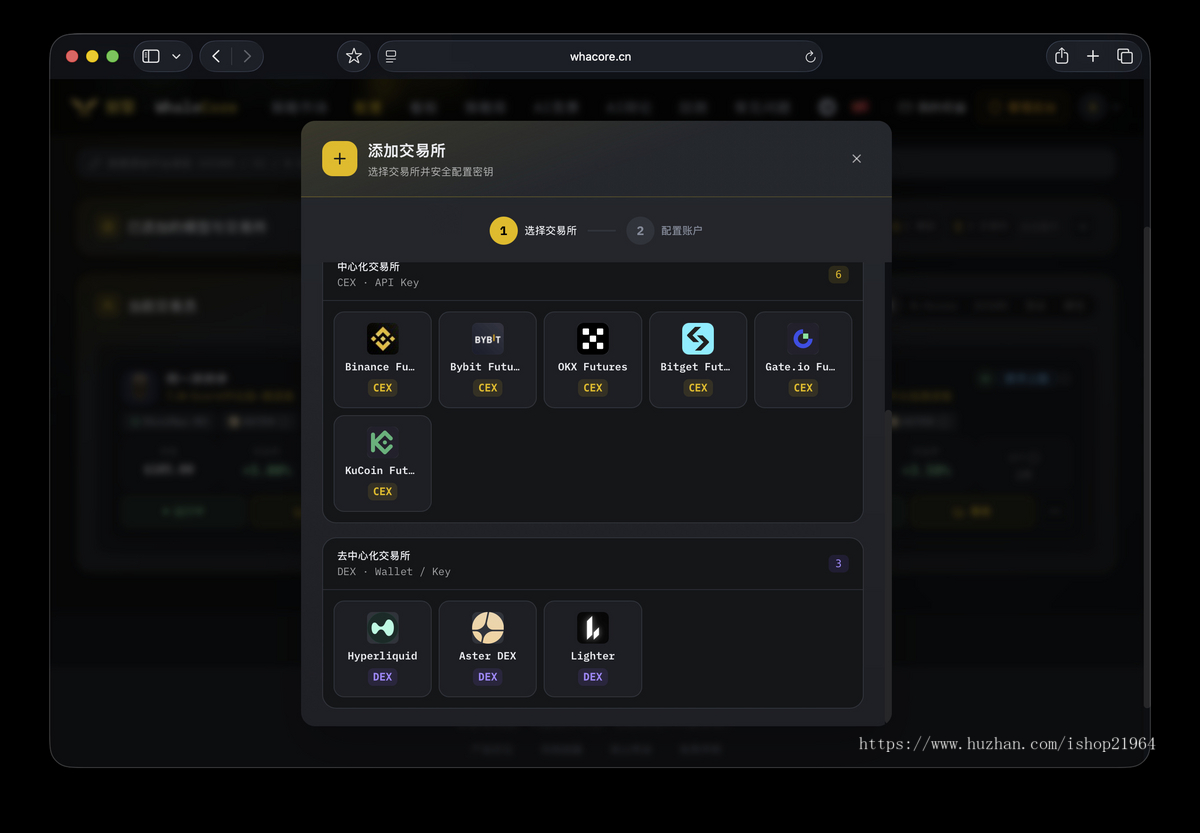The image size is (1200, 833).
Task: Show the Safari tab overview
Action: pyautogui.click(x=1125, y=56)
